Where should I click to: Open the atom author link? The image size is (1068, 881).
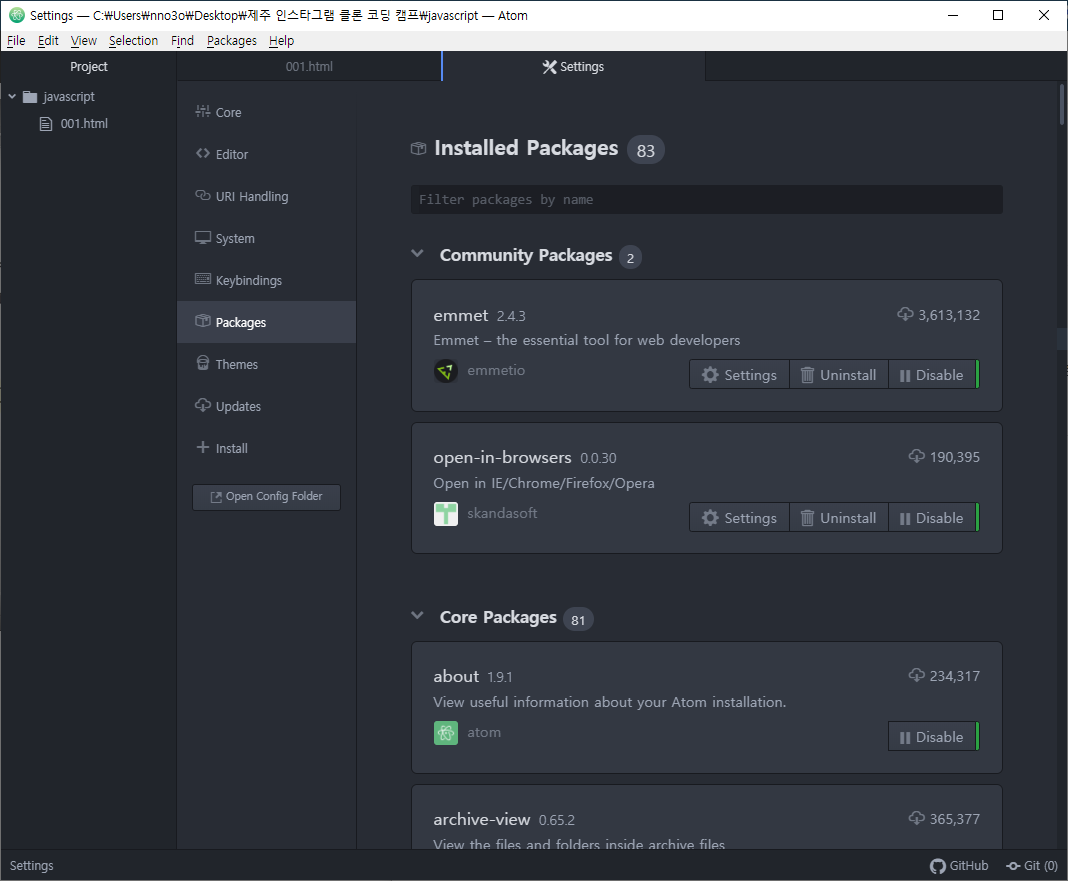(484, 732)
